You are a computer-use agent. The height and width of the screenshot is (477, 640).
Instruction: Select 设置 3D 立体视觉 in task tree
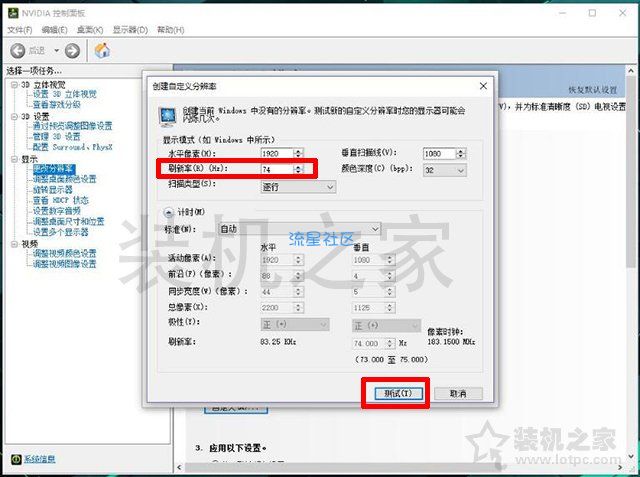coord(64,94)
